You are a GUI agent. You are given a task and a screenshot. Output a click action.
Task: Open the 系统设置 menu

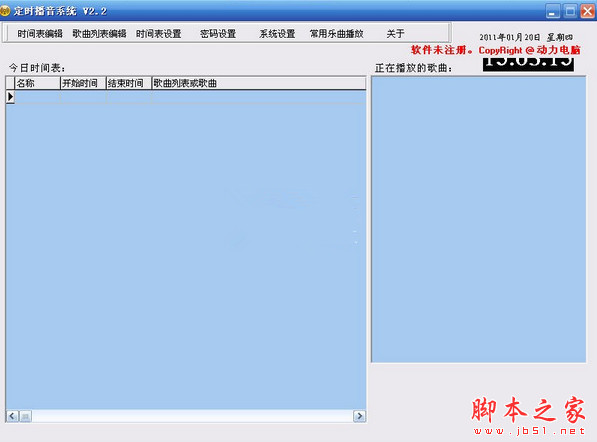(x=278, y=34)
